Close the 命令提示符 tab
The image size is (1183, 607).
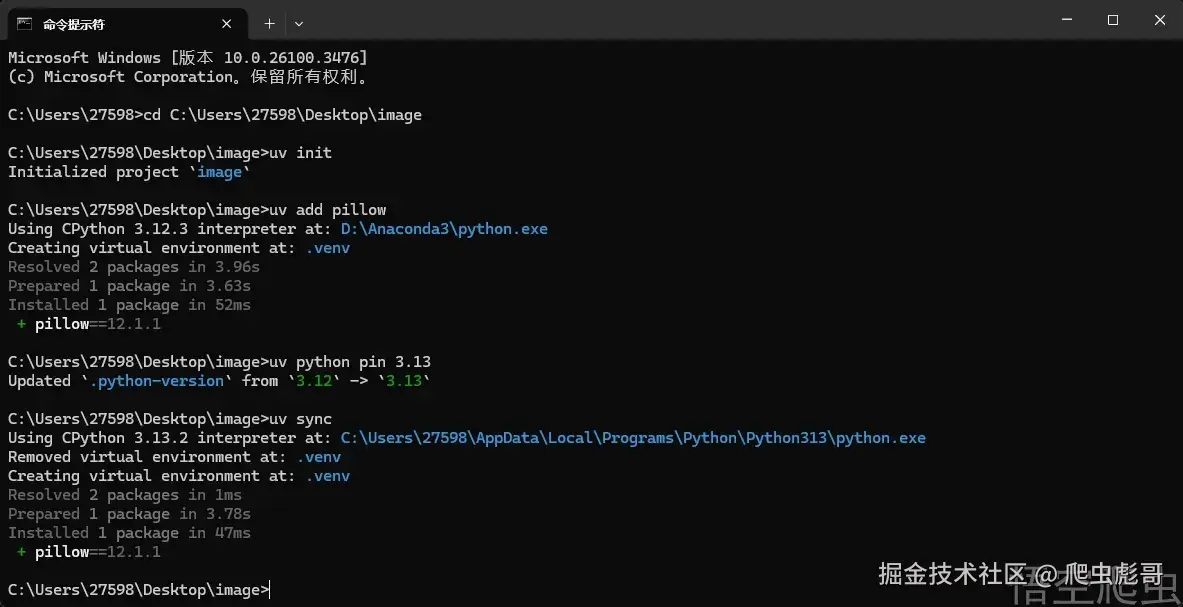(x=226, y=24)
